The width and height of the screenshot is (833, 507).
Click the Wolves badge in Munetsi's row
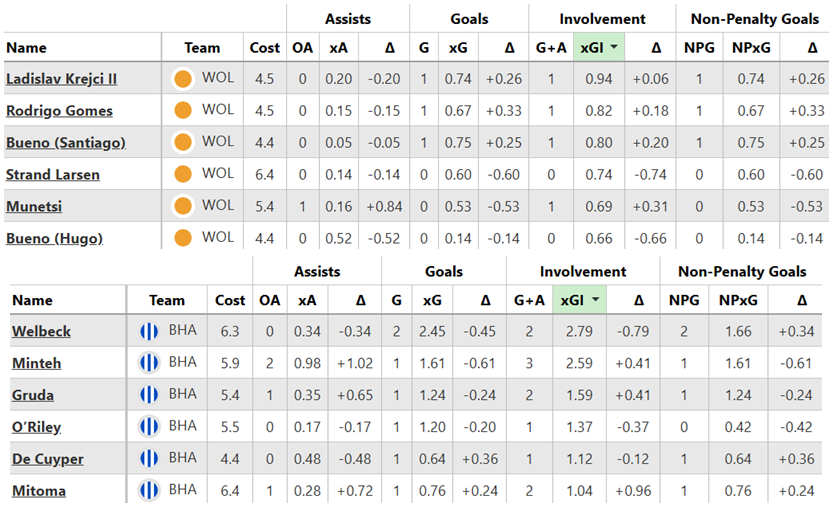182,207
